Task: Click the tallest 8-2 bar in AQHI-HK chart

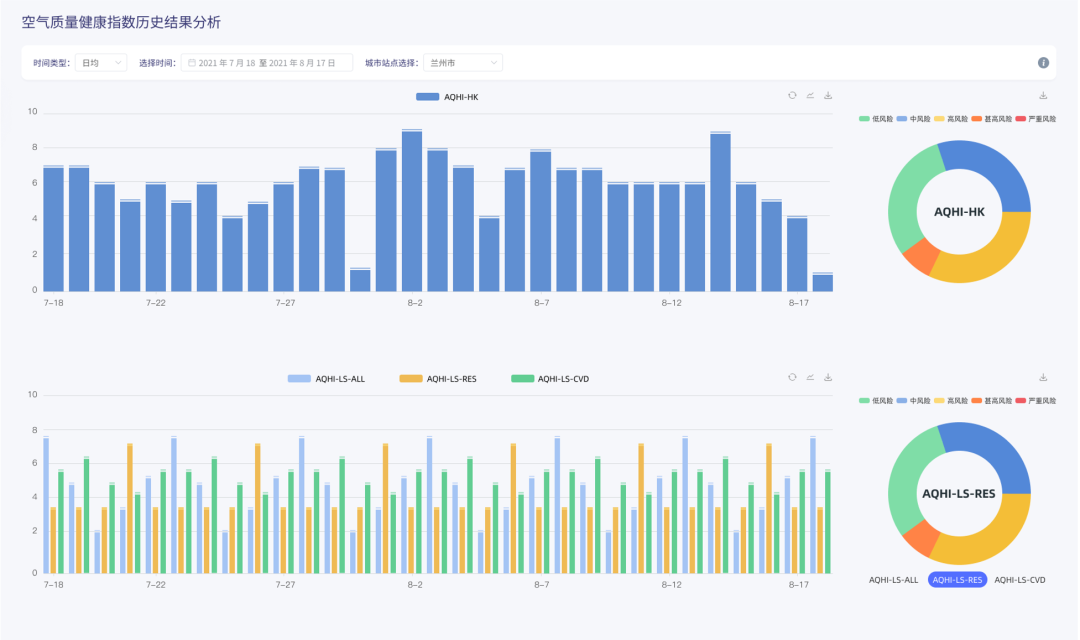Action: 412,210
